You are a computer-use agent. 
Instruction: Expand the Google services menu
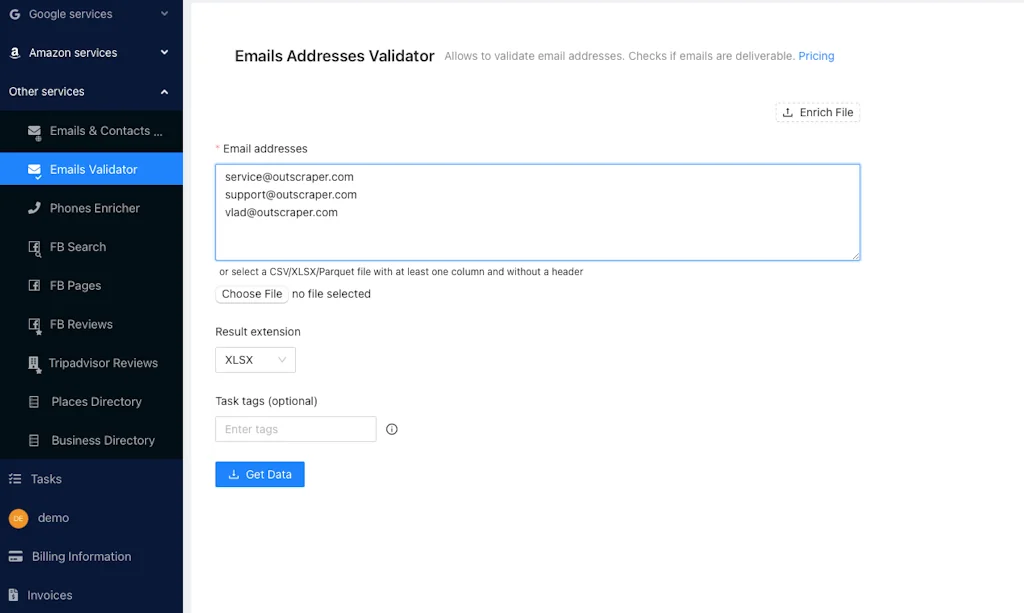(x=91, y=14)
